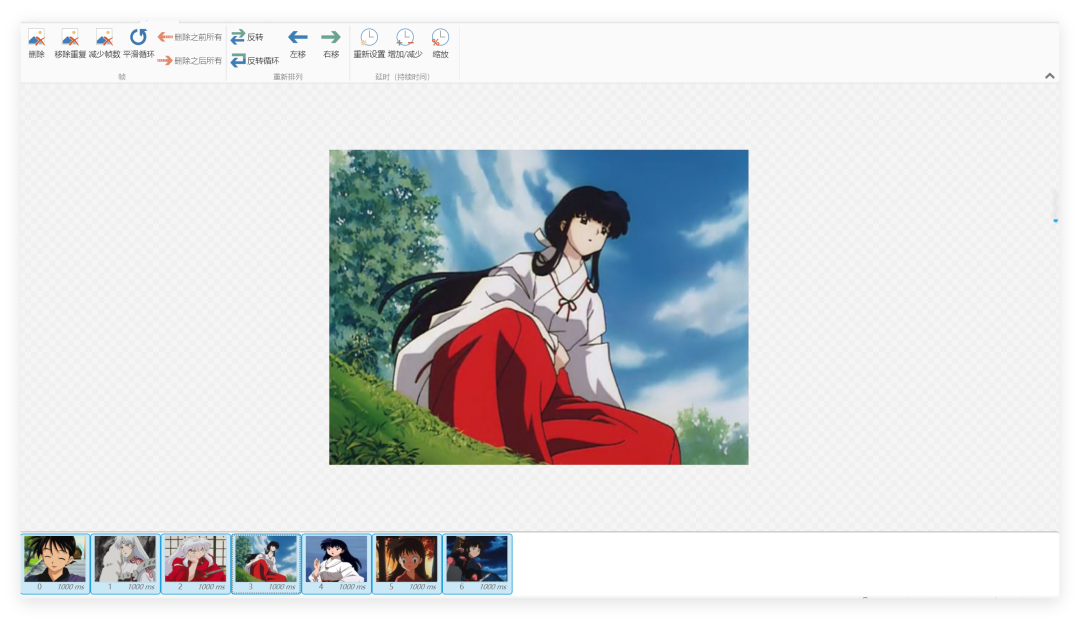Select frame 2 thumbnail
Screen dimensions: 1080x619
(x=196, y=563)
